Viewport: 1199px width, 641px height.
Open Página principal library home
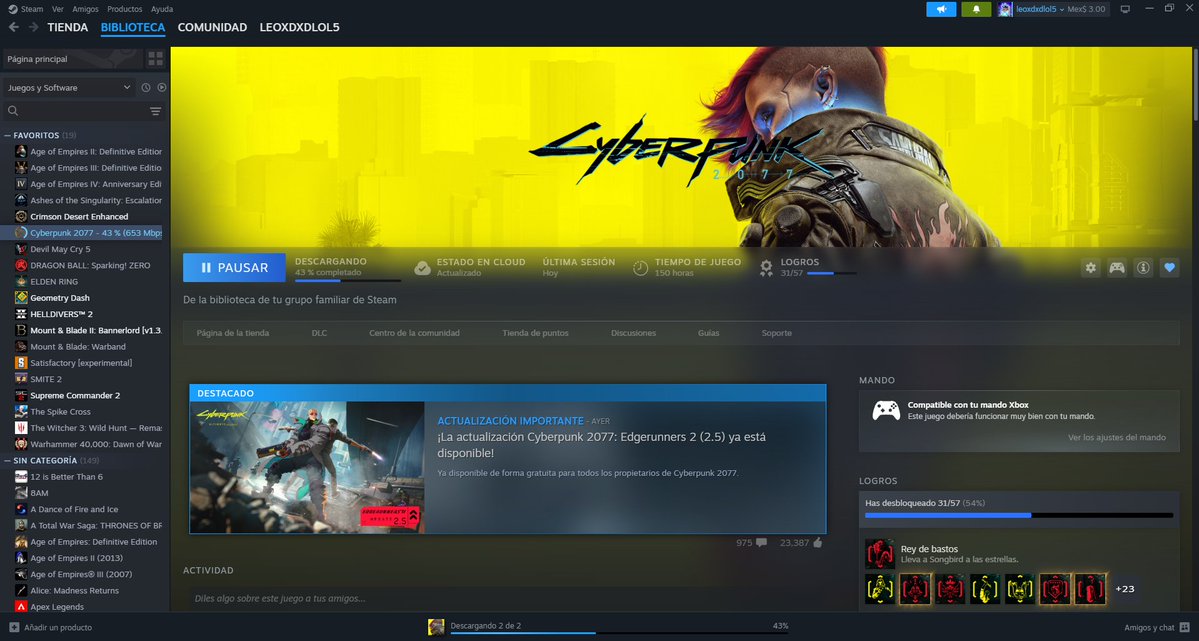72,59
